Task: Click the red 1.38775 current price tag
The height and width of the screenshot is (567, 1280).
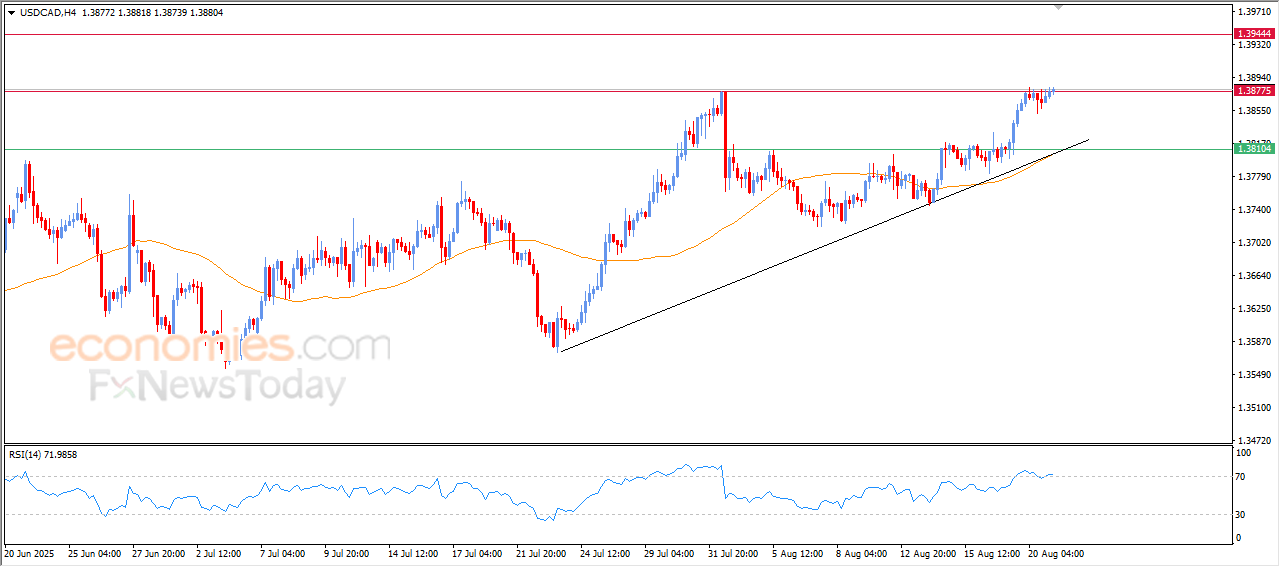Action: 1254,90
